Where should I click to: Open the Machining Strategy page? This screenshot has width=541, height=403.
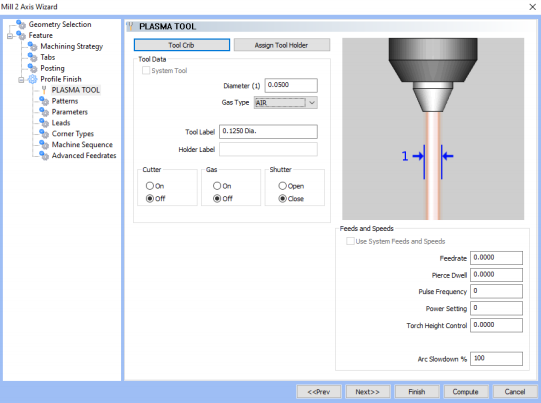pyautogui.click(x=72, y=46)
